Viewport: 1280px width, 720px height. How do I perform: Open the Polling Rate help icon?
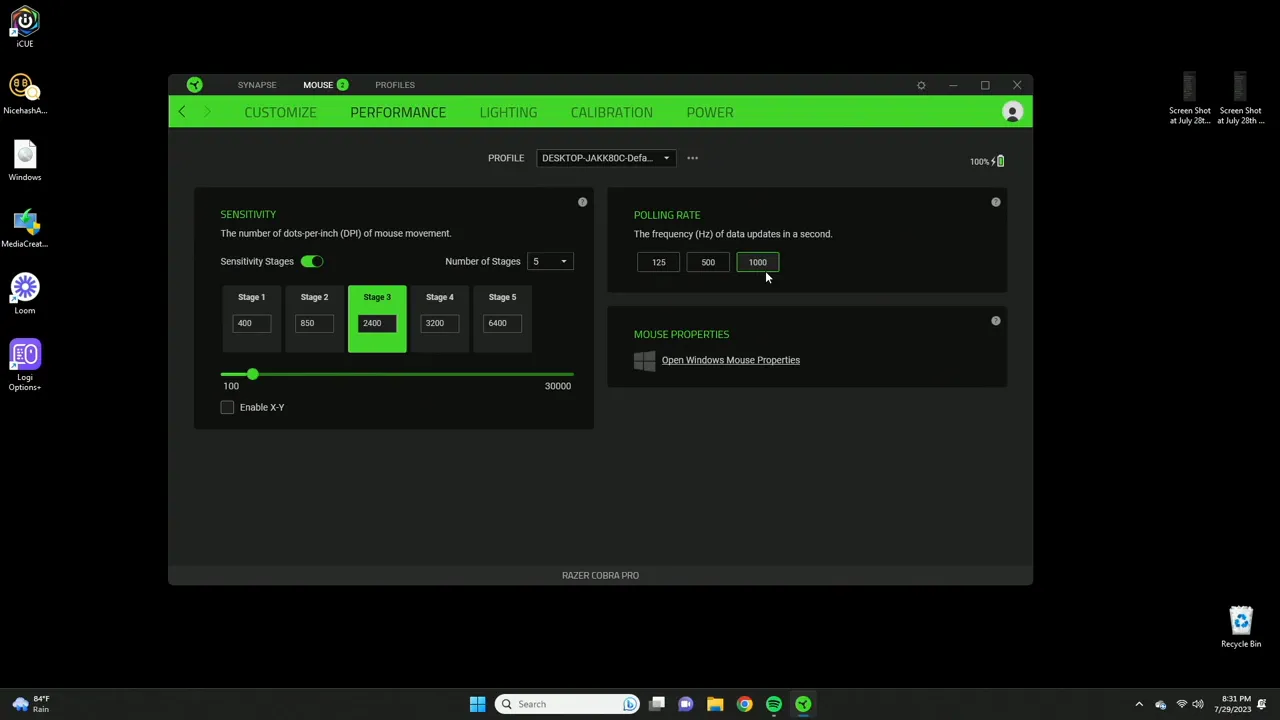pyautogui.click(x=995, y=202)
